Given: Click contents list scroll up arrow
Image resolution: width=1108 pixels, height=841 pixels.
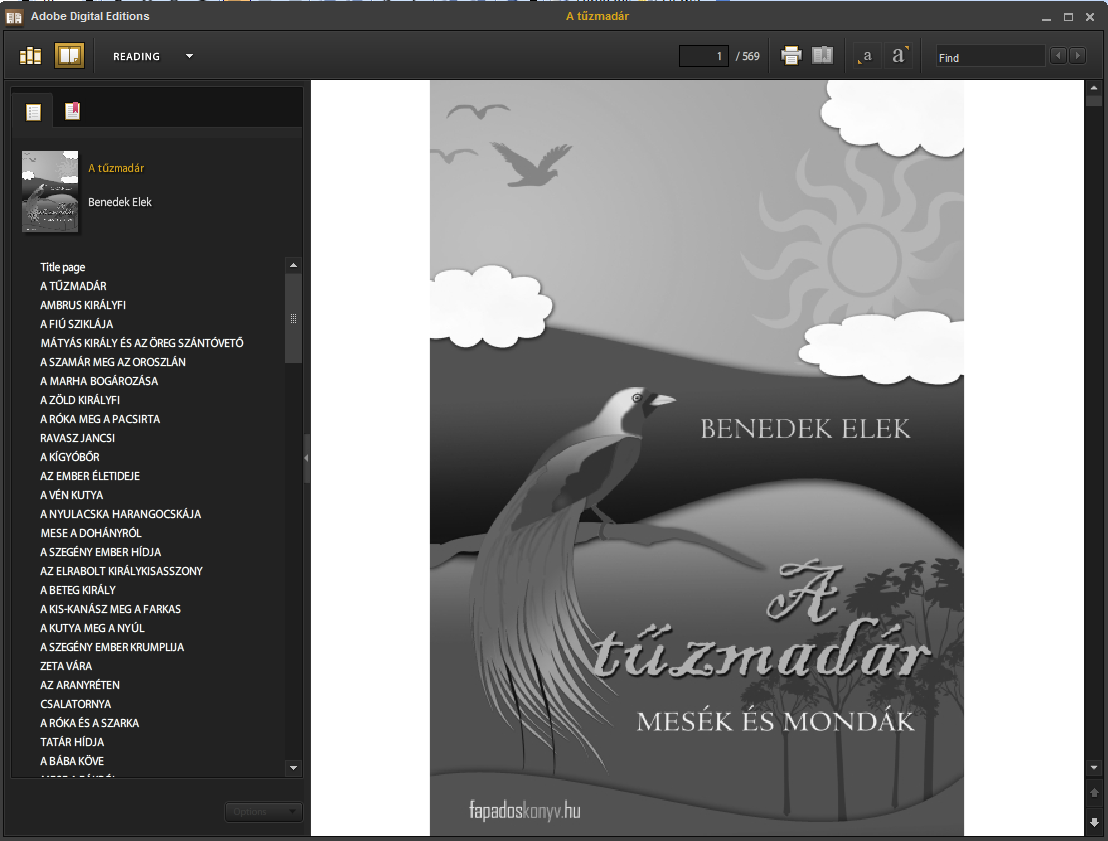Looking at the screenshot, I should point(293,266).
